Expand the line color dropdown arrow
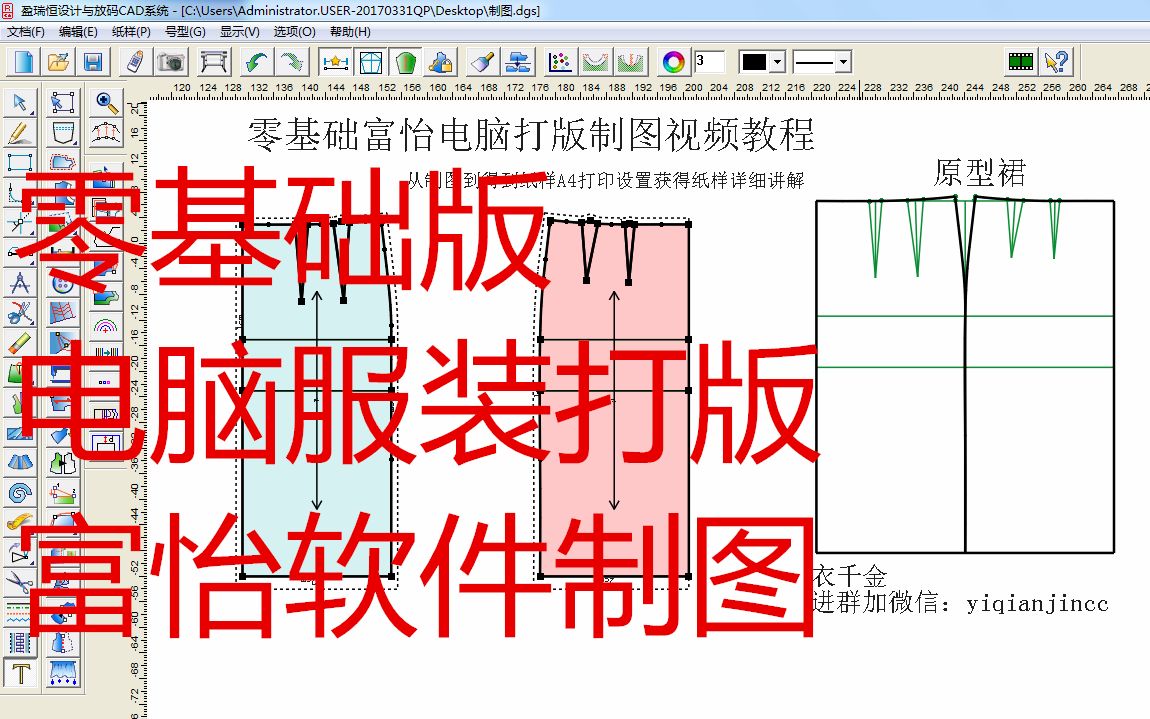This screenshot has width=1150, height=719. [778, 62]
